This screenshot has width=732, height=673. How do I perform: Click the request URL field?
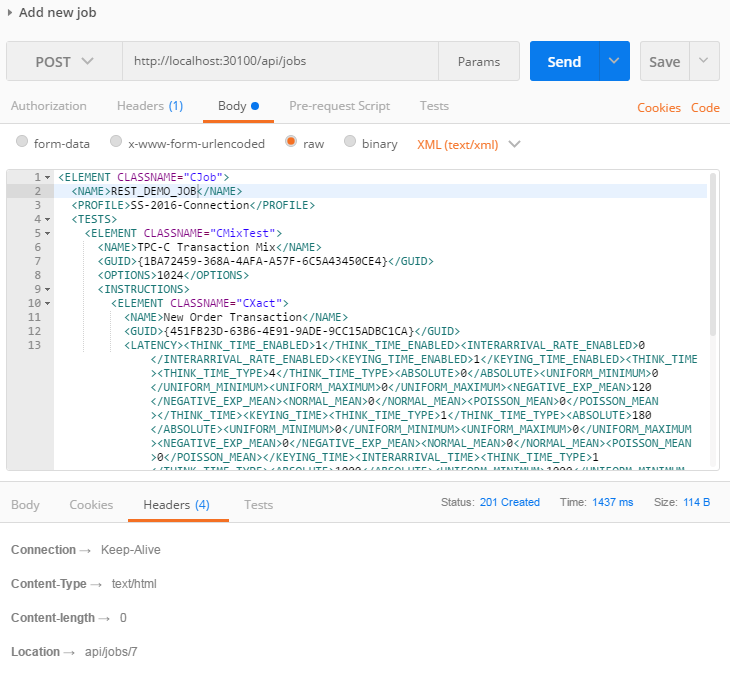pyautogui.click(x=280, y=61)
